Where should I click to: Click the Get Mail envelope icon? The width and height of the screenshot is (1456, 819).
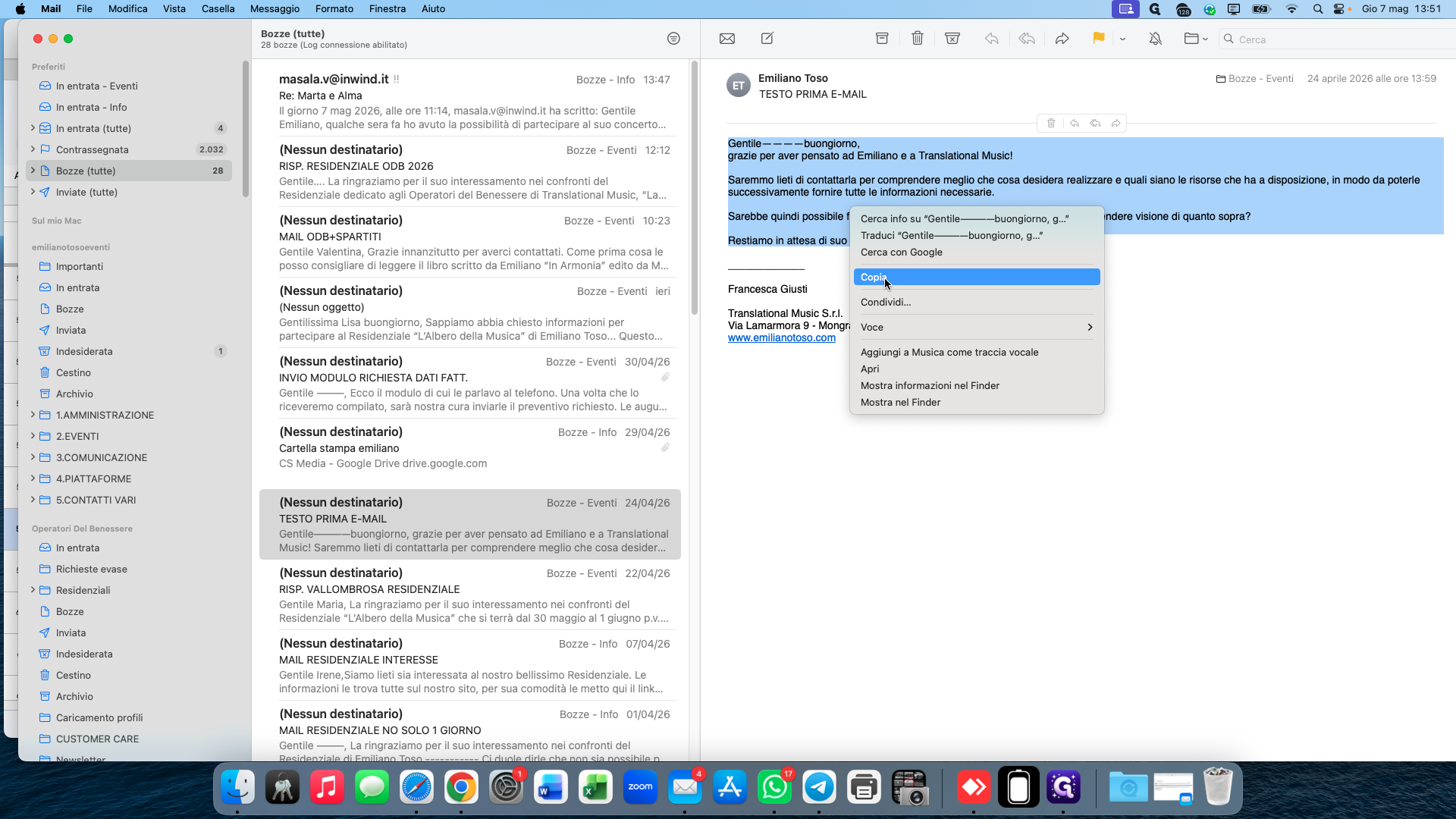point(726,39)
